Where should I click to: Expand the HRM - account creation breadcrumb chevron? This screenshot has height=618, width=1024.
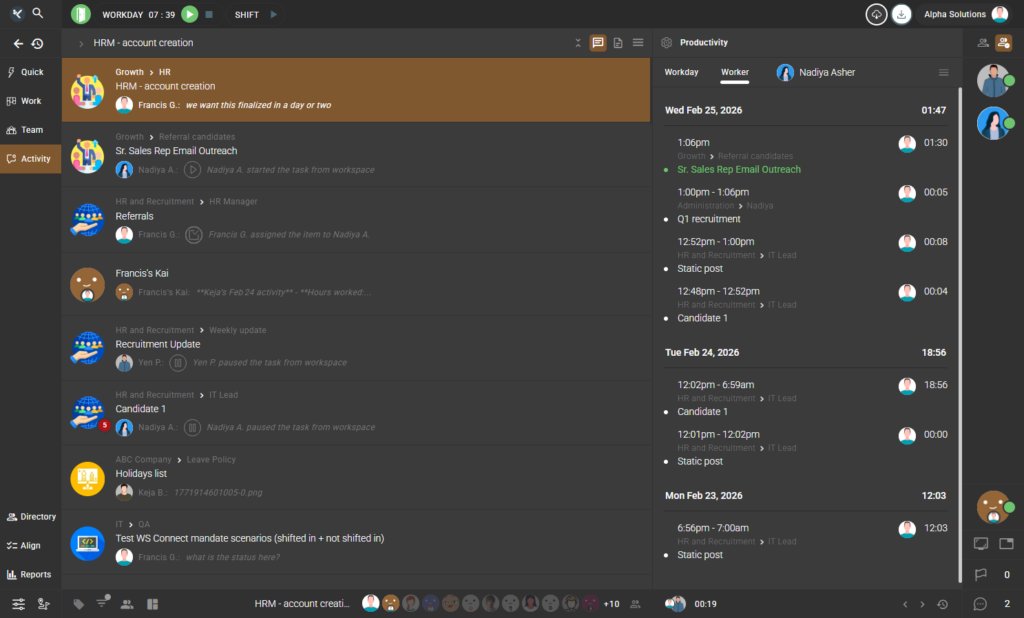click(80, 43)
